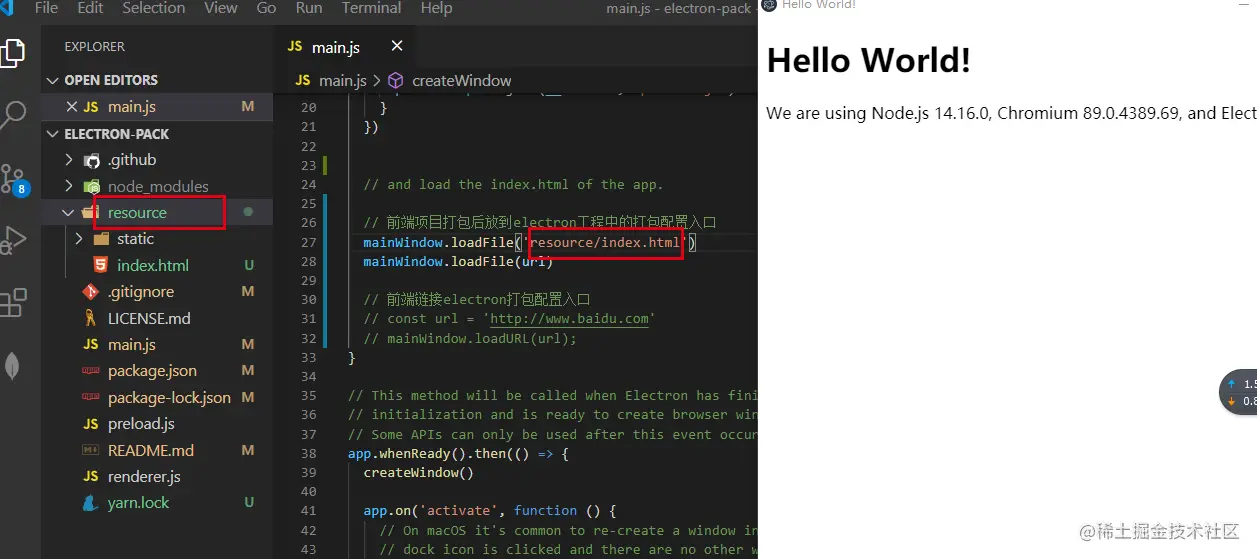Open .gitignore file
The height and width of the screenshot is (559, 1257).
[x=141, y=292]
